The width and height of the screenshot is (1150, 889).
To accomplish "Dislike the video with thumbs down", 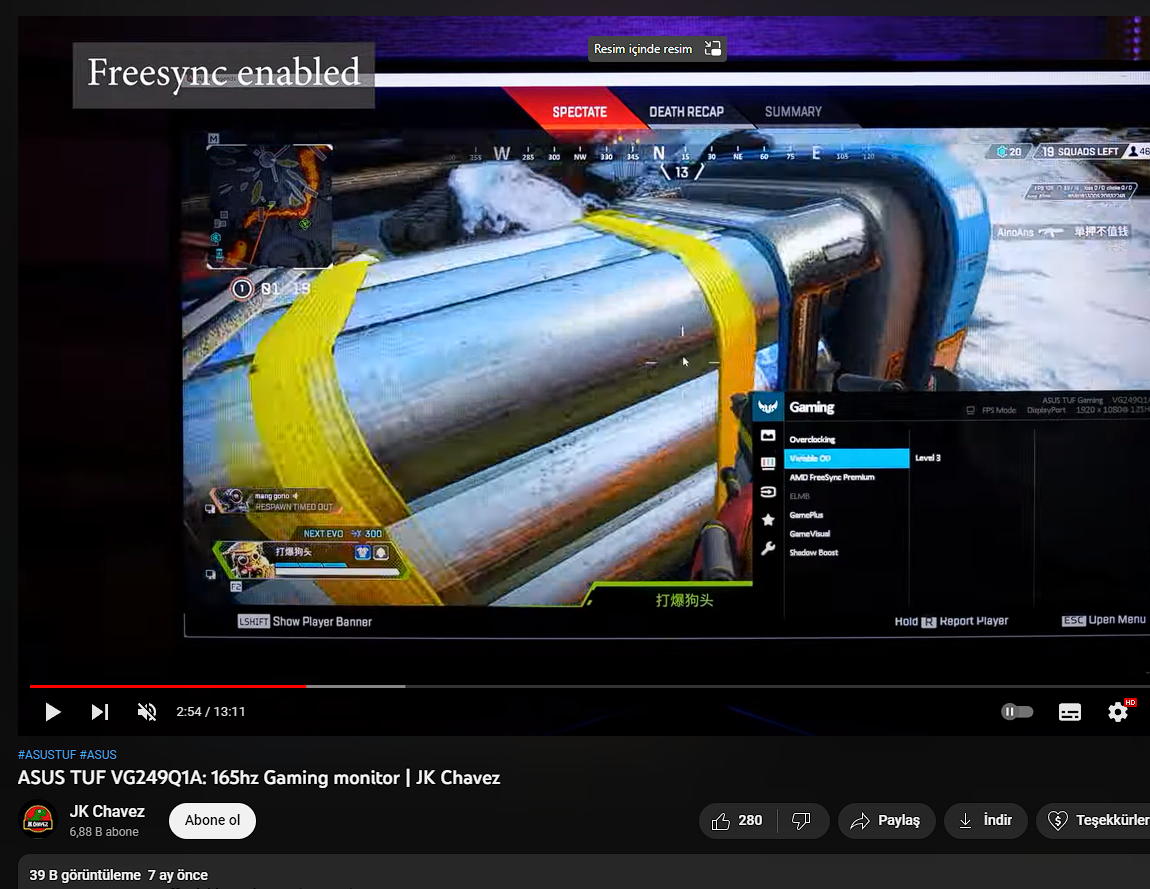I will (x=802, y=820).
